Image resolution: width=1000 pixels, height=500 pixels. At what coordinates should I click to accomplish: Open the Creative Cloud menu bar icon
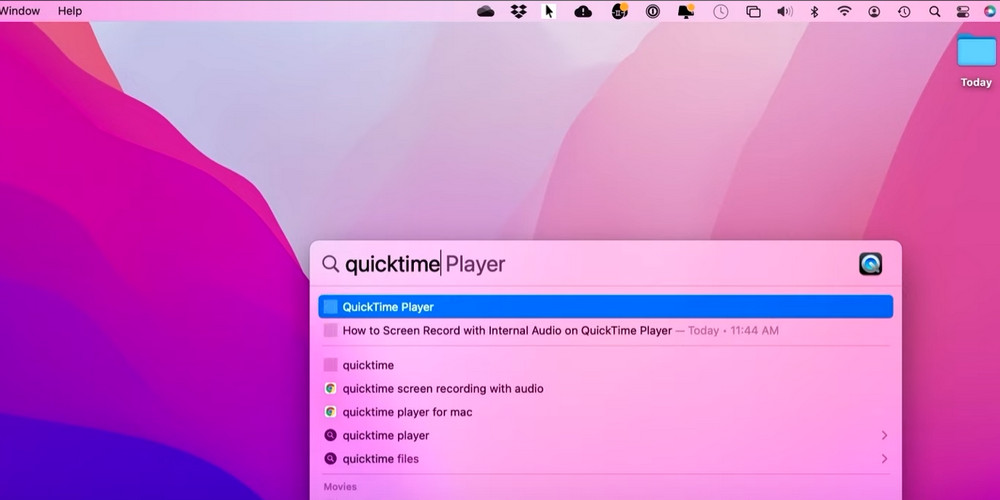coord(486,11)
